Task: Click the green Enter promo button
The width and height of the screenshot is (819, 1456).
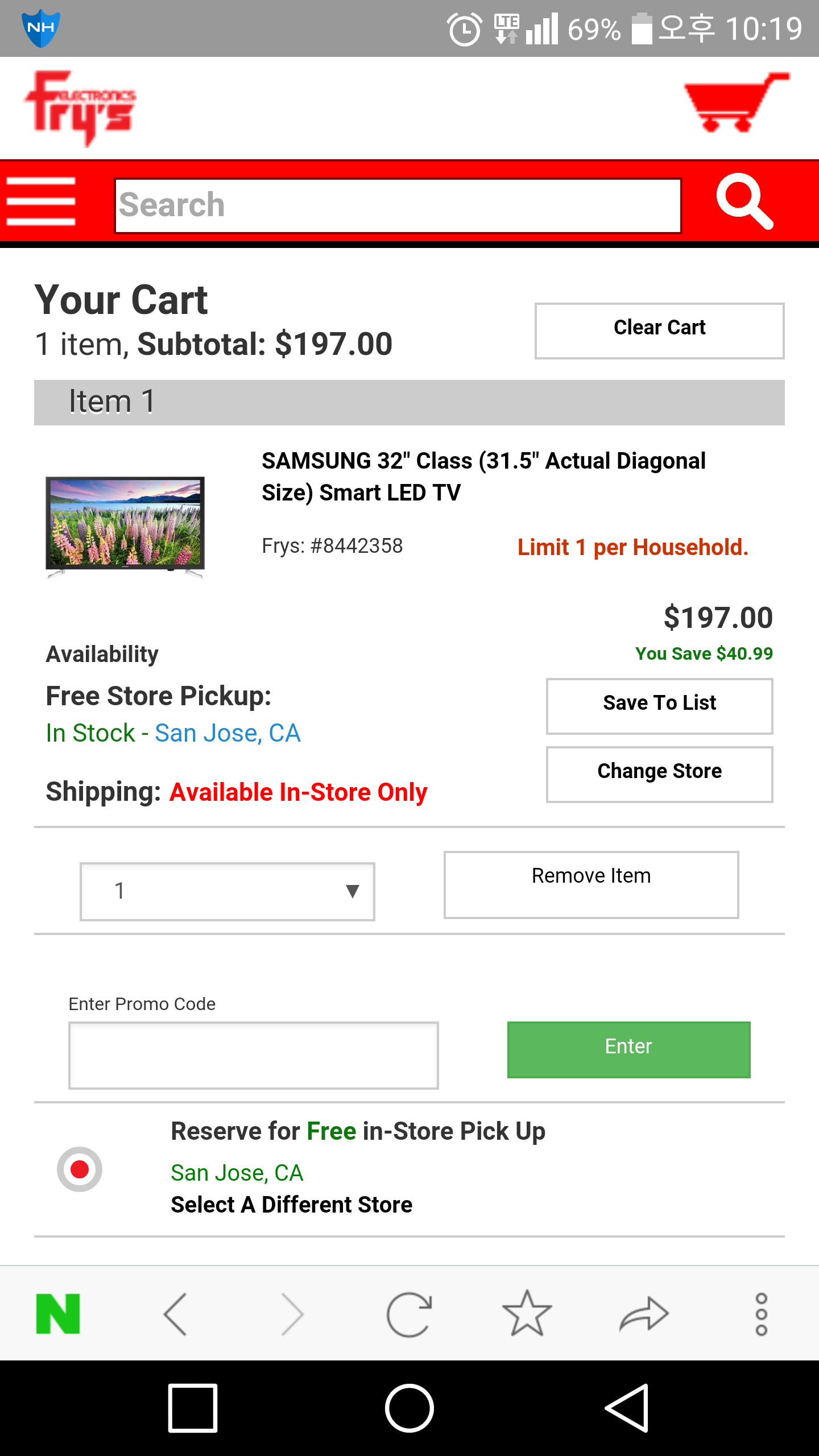Action: pyautogui.click(x=628, y=1049)
